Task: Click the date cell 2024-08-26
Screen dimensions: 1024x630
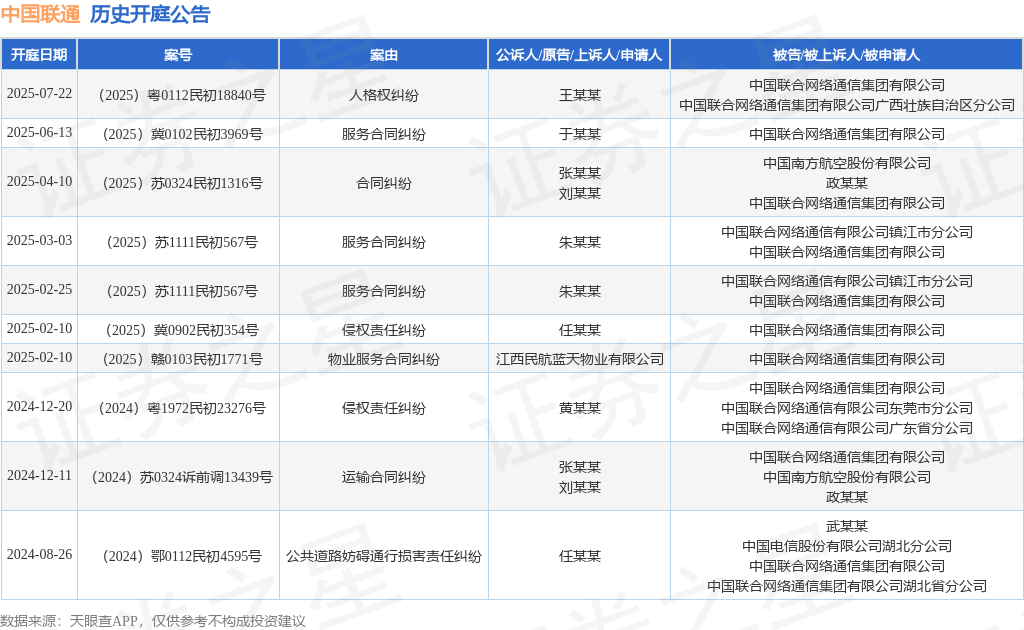Action: pos(39,555)
